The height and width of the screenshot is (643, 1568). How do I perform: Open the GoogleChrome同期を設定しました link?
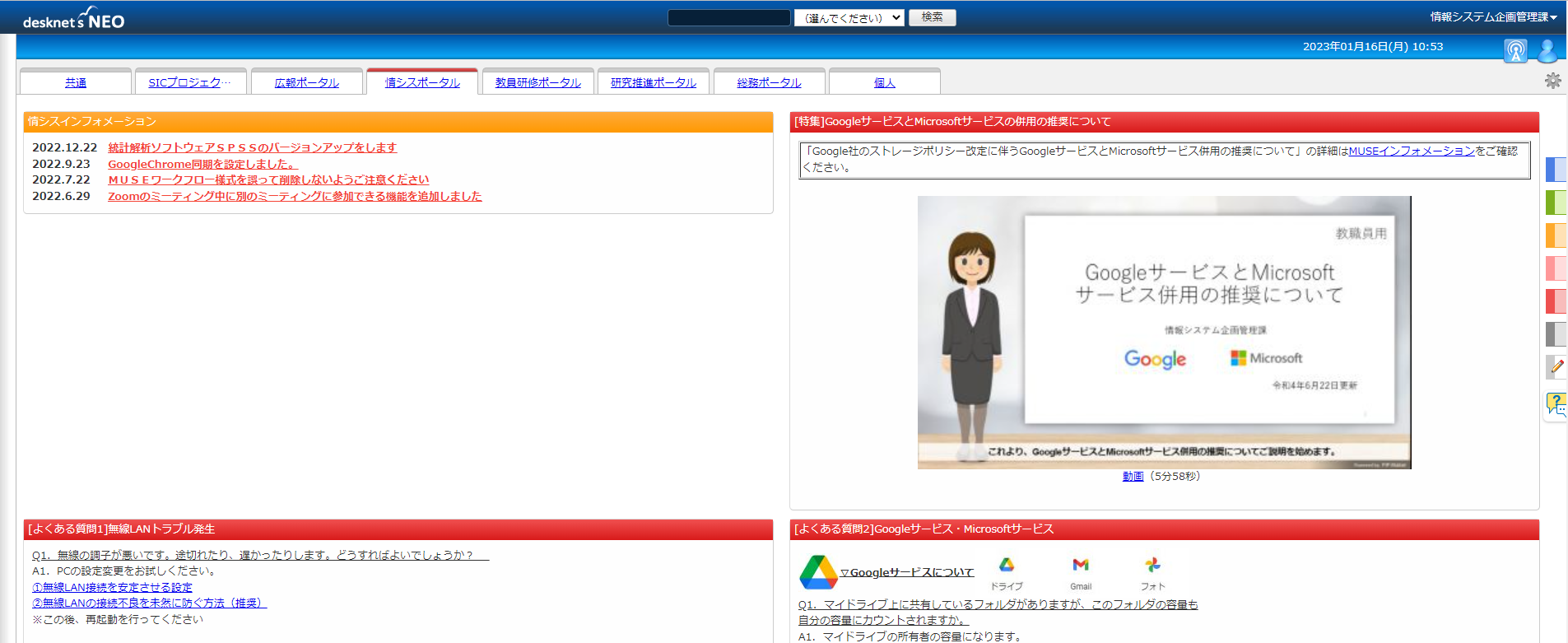[x=202, y=164]
